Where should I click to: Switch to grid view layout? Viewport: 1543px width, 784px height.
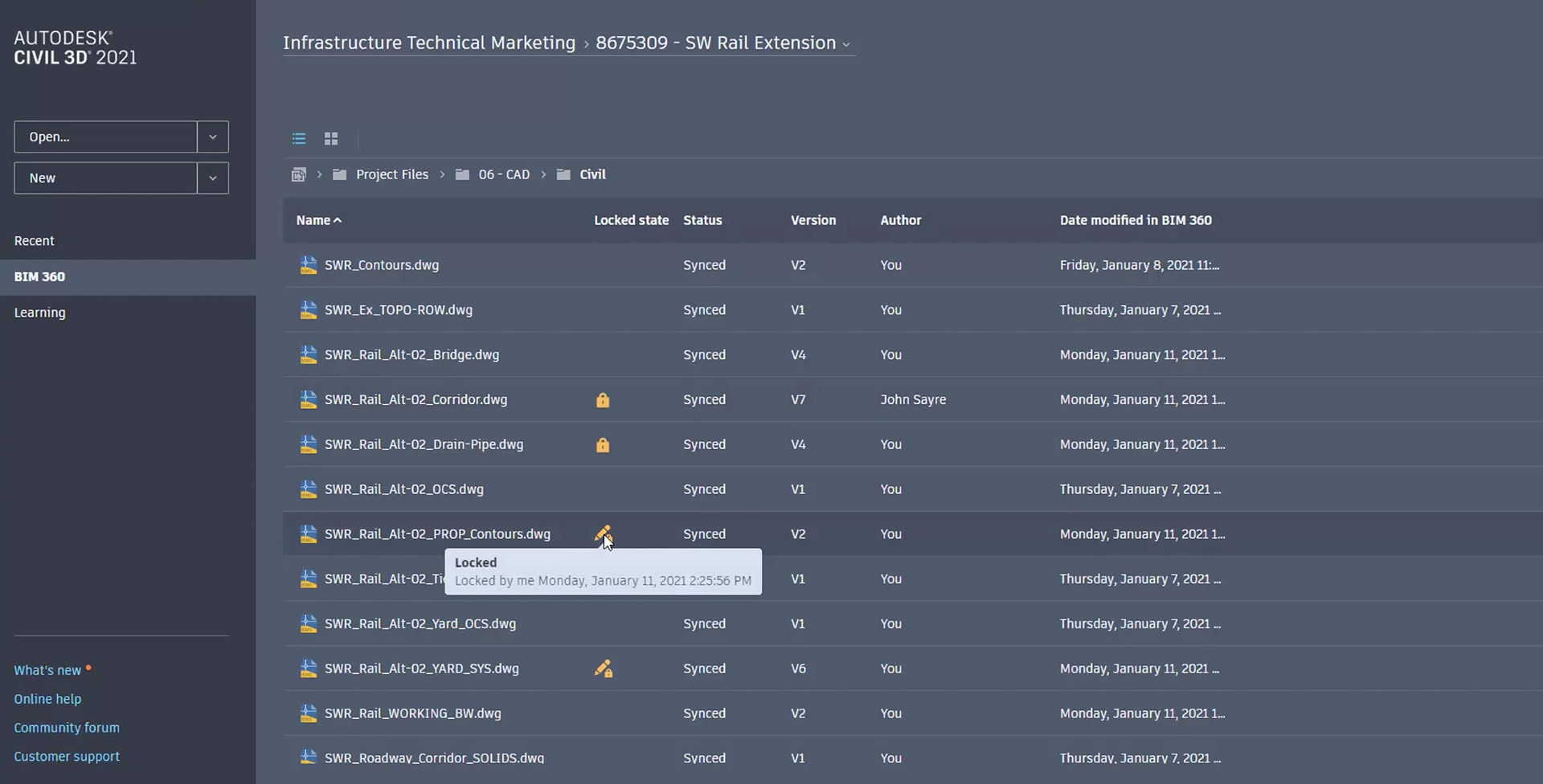pyautogui.click(x=331, y=139)
